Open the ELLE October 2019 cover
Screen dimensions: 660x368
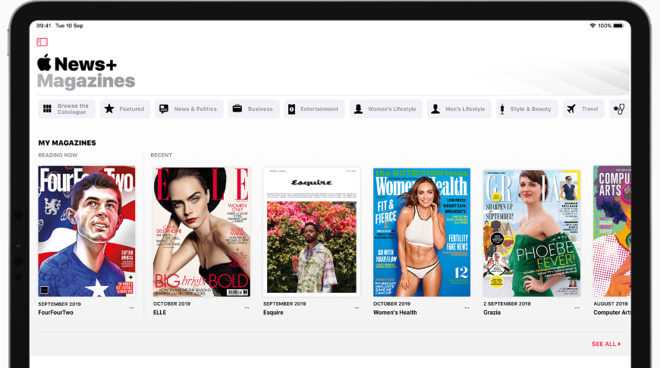tap(201, 232)
